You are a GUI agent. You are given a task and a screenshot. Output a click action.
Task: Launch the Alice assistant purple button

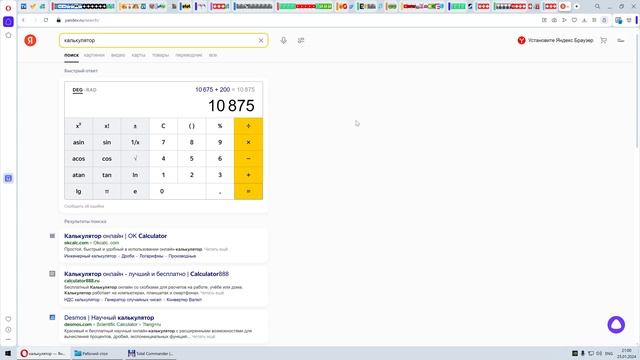tap(616, 325)
